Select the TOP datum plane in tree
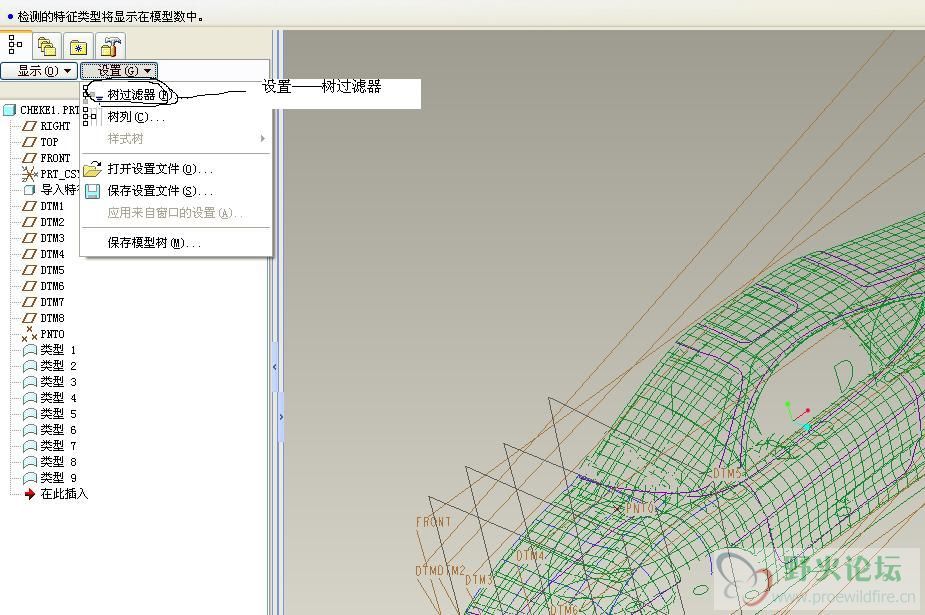Screen dimensions: 925x615 coord(49,142)
